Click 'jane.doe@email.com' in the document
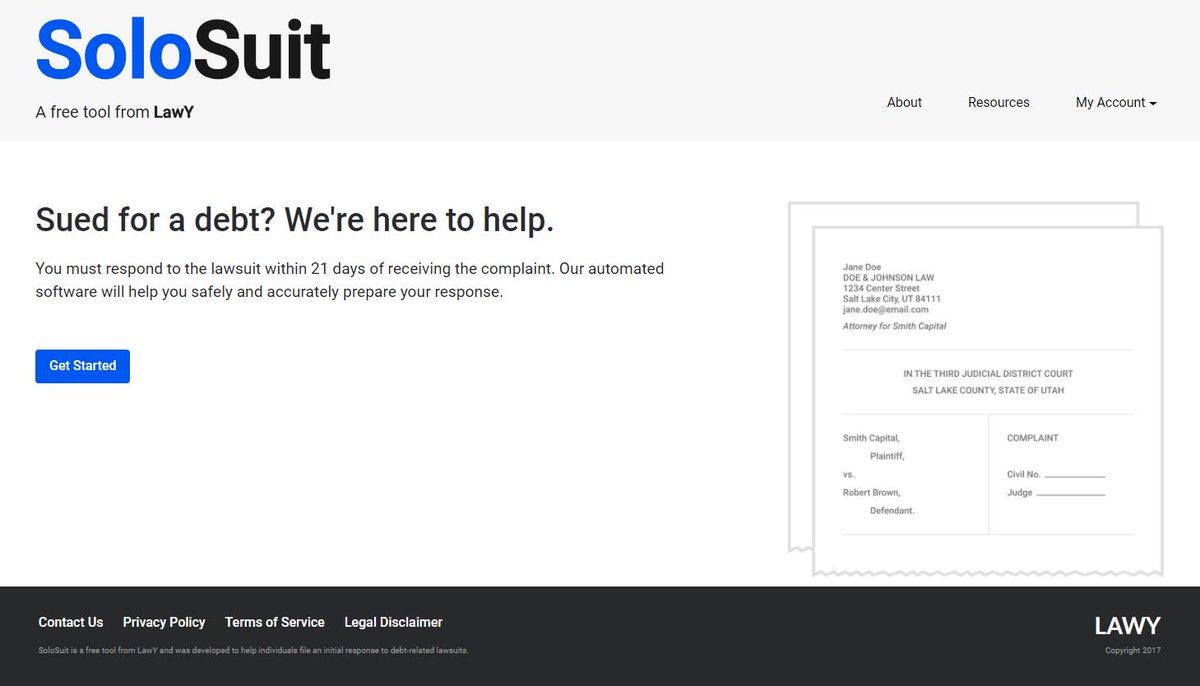1200x686 pixels. coord(886,310)
